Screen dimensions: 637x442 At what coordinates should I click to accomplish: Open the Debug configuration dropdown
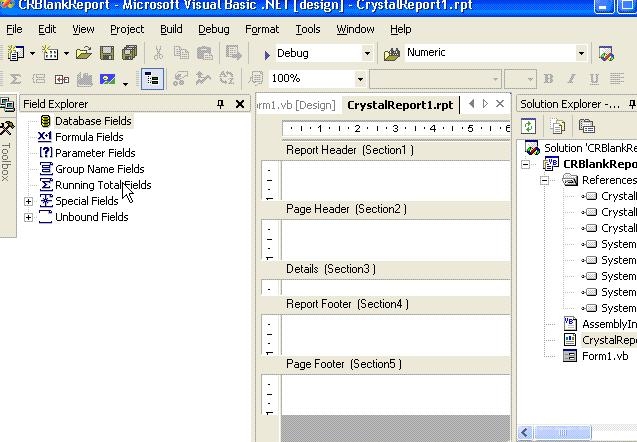(367, 53)
